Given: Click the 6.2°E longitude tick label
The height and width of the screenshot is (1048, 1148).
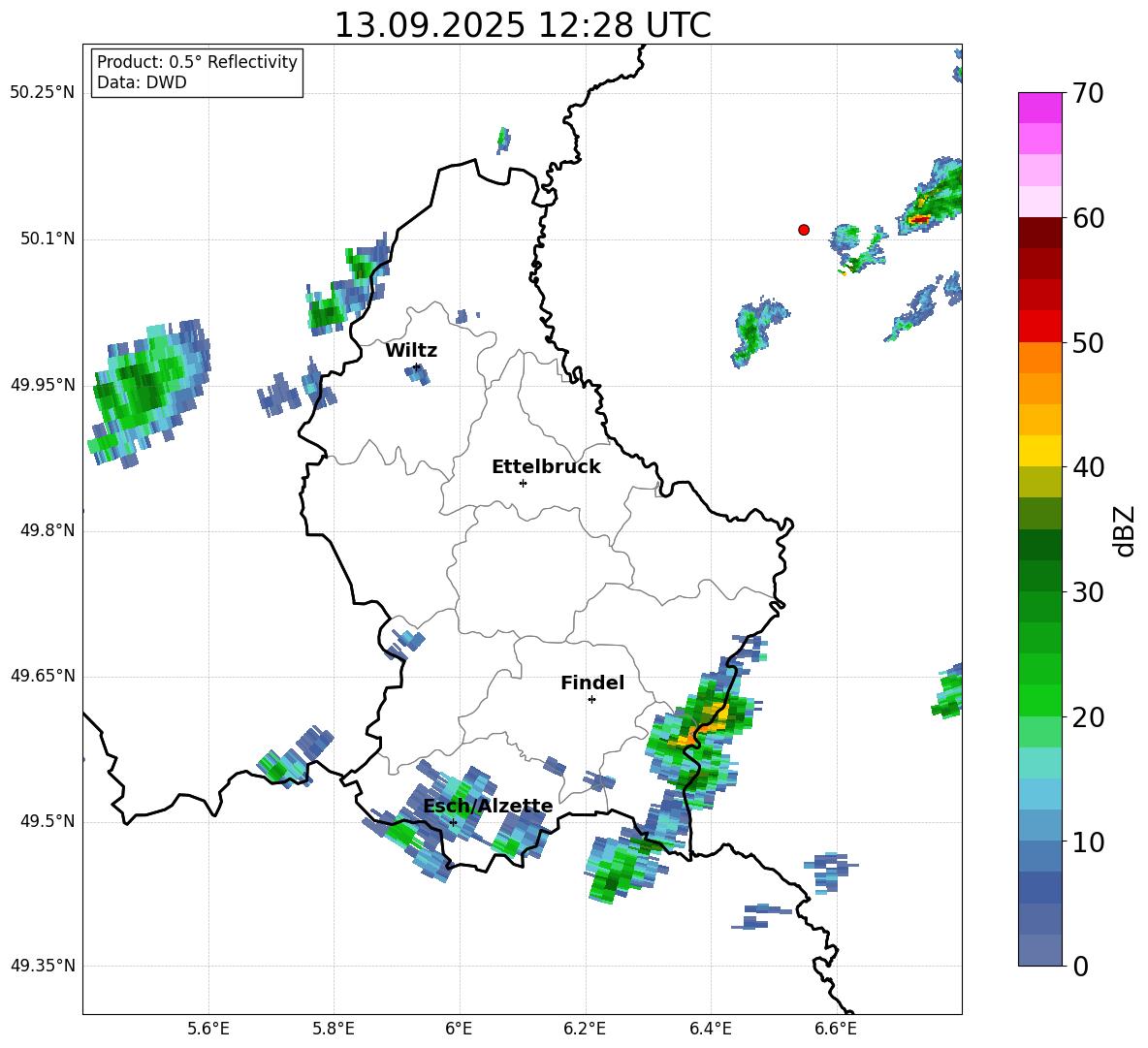Looking at the screenshot, I should click(585, 1029).
